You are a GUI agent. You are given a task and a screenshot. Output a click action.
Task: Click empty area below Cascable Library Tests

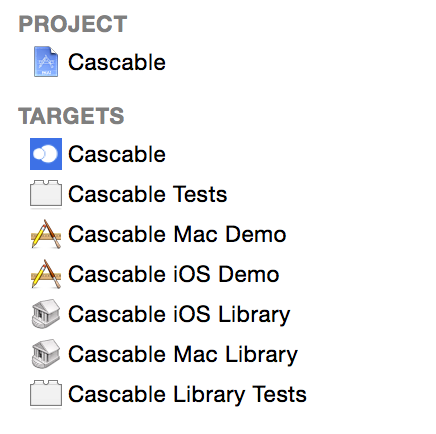coord(217,423)
